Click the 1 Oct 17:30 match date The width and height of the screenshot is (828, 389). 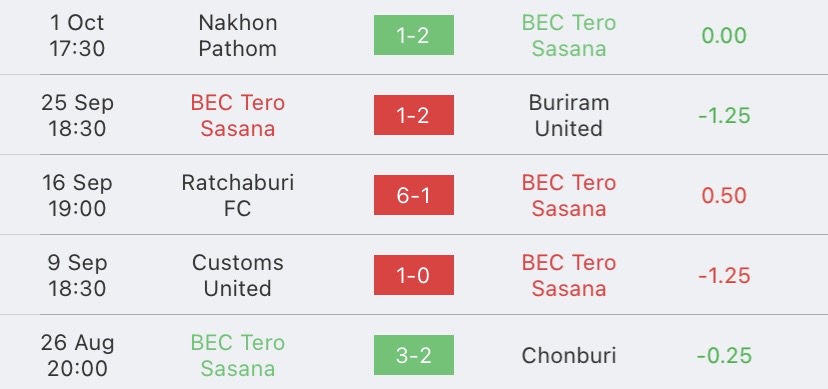pos(77,35)
